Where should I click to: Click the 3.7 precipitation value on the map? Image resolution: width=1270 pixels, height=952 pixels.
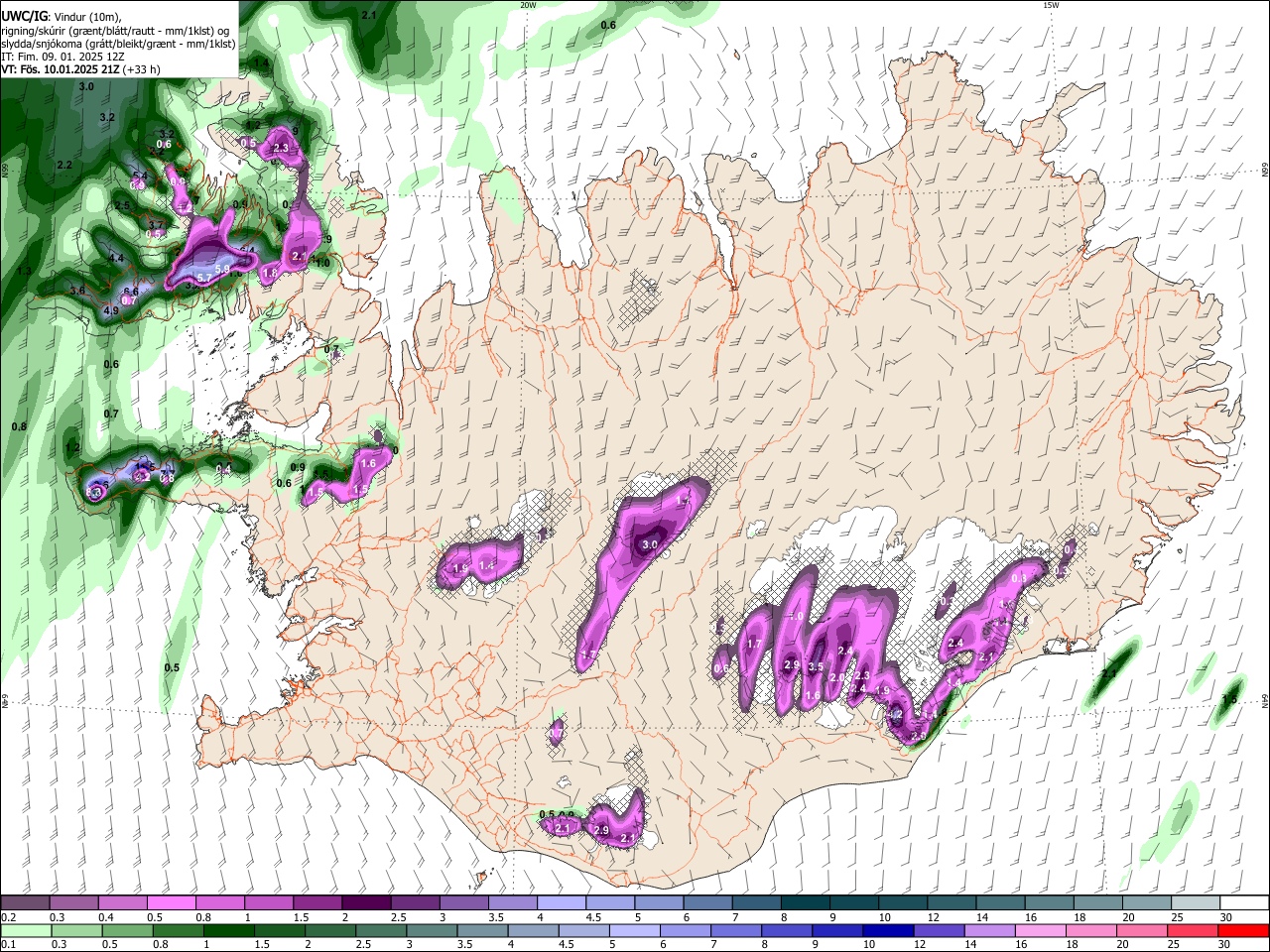tap(156, 224)
